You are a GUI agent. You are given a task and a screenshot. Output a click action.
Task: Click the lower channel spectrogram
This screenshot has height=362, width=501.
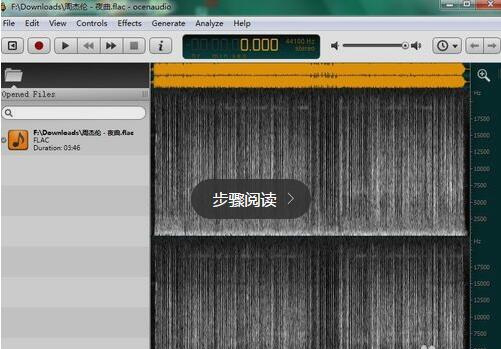tap(310, 293)
